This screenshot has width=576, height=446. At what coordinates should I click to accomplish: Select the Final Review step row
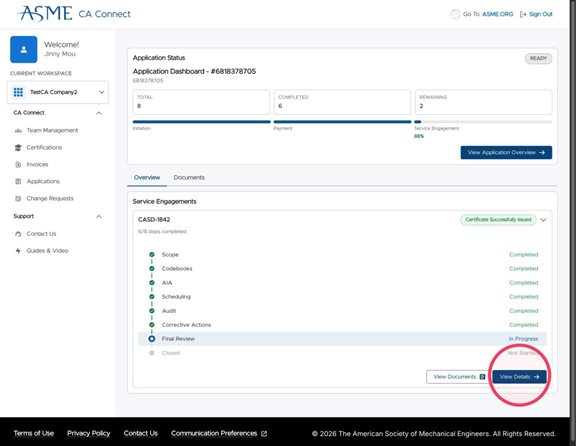[342, 339]
